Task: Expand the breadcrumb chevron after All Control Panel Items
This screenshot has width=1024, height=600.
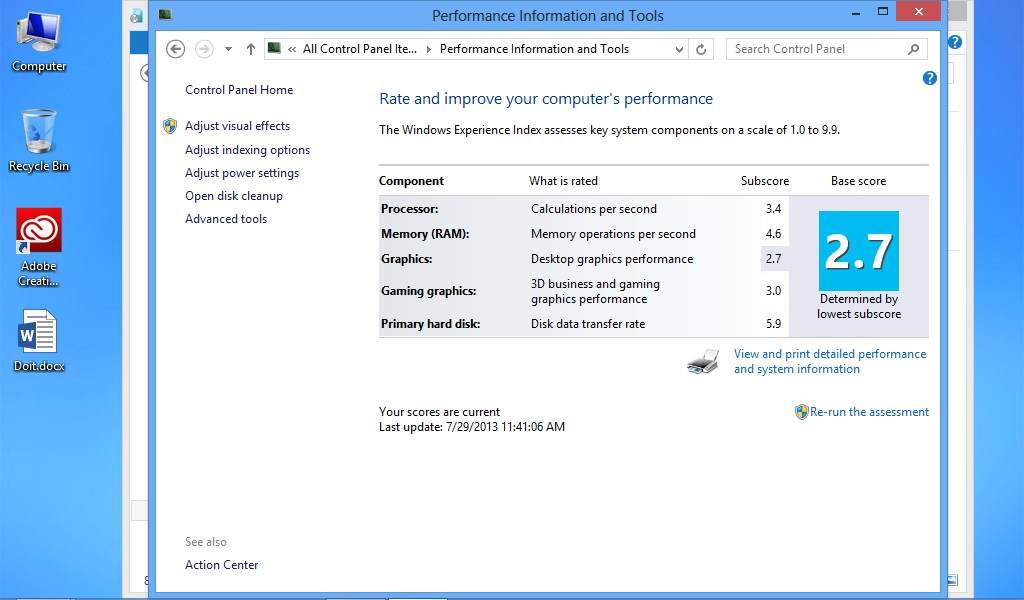Action: coord(428,49)
